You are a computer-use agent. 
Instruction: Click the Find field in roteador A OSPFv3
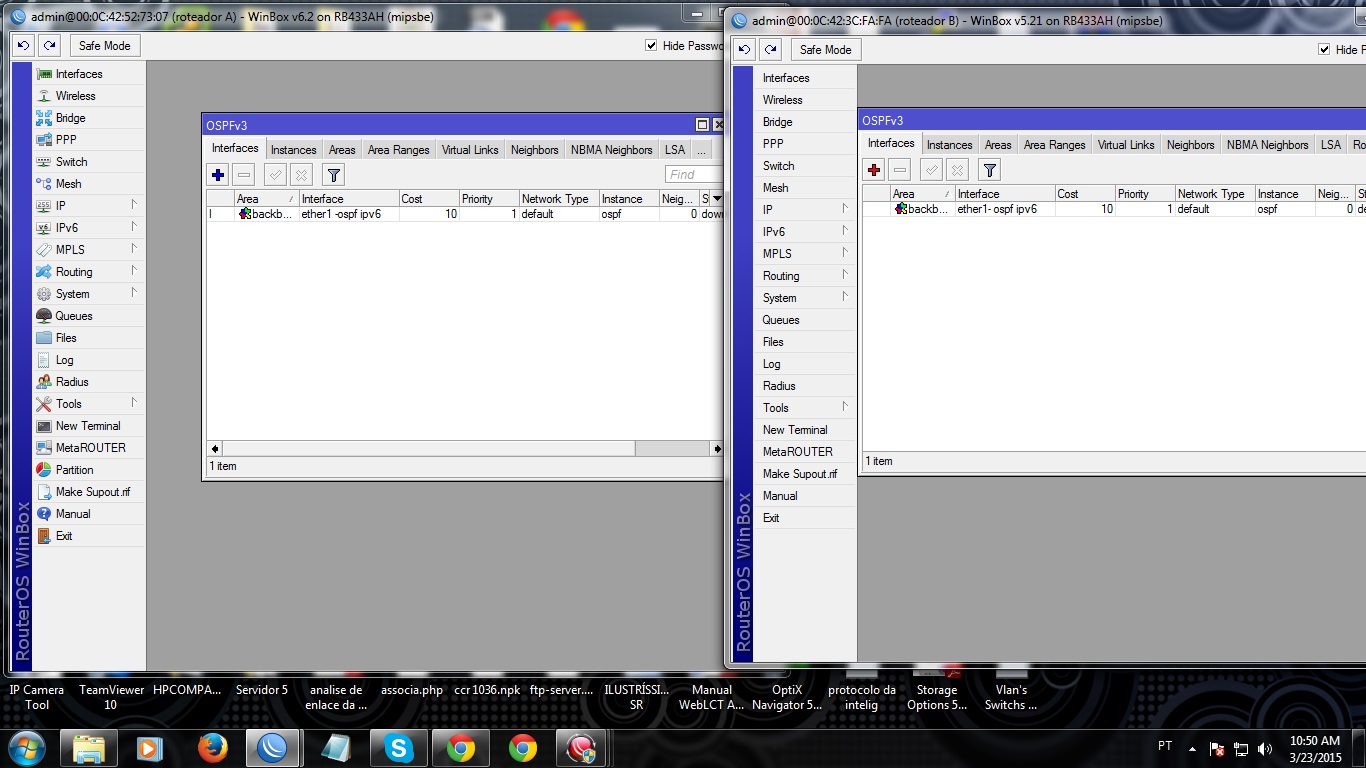point(695,175)
